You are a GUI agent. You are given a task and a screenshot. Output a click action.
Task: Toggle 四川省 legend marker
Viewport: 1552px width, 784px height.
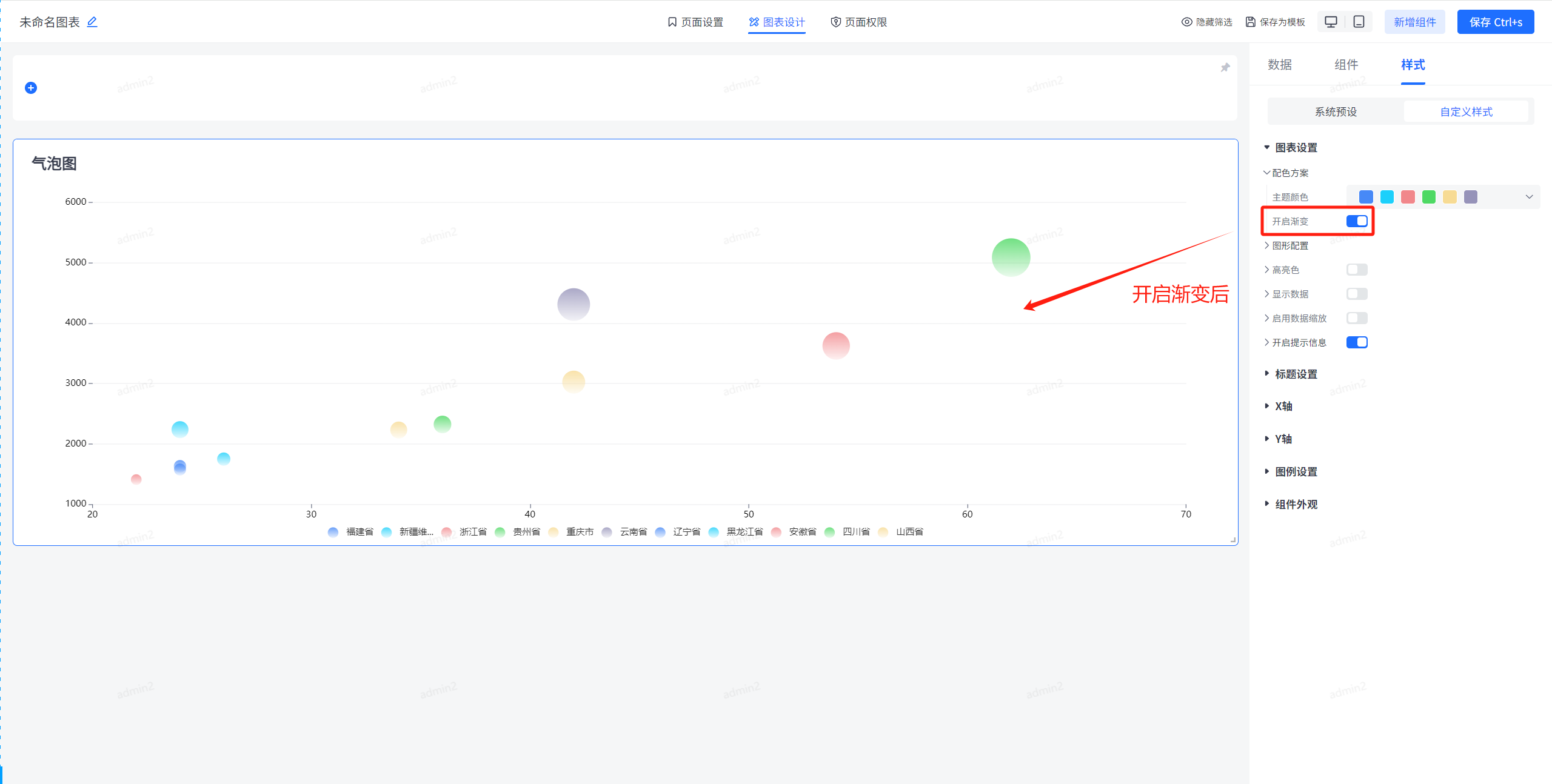coord(829,532)
